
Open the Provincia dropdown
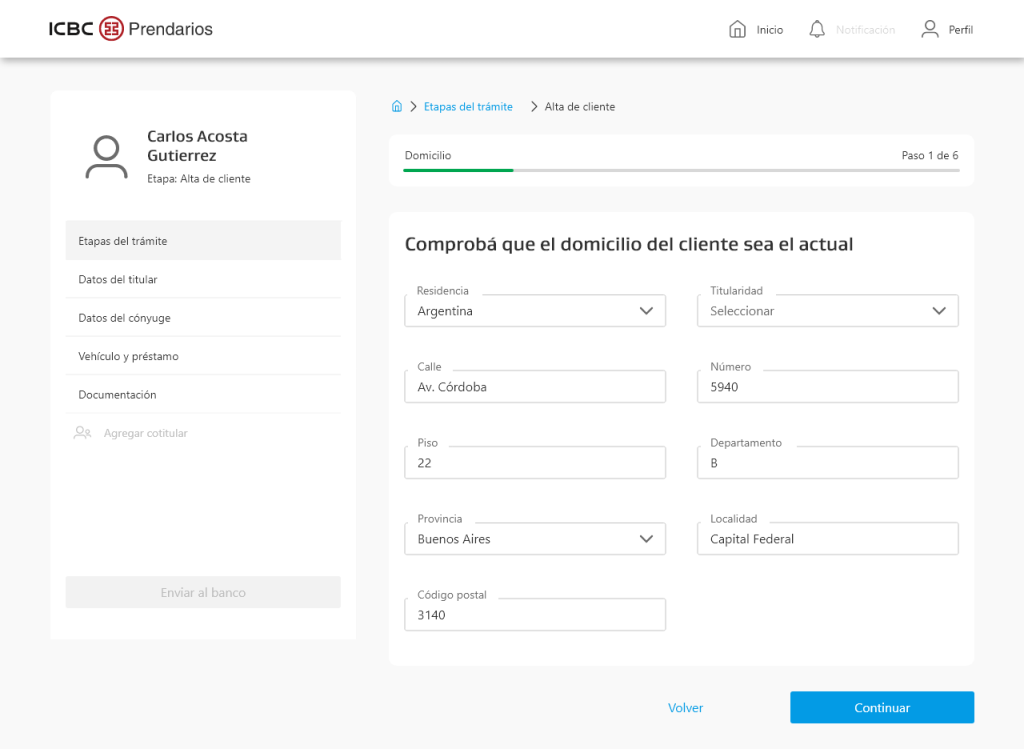[535, 539]
